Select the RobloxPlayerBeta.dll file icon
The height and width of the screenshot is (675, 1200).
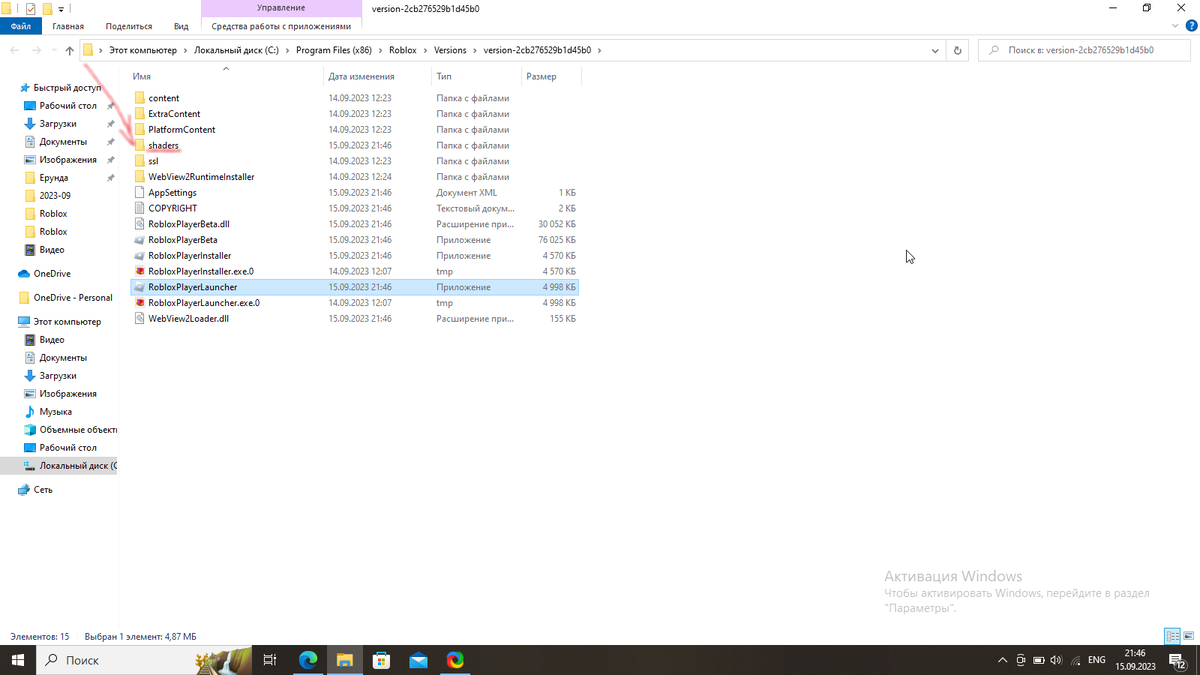tap(139, 224)
